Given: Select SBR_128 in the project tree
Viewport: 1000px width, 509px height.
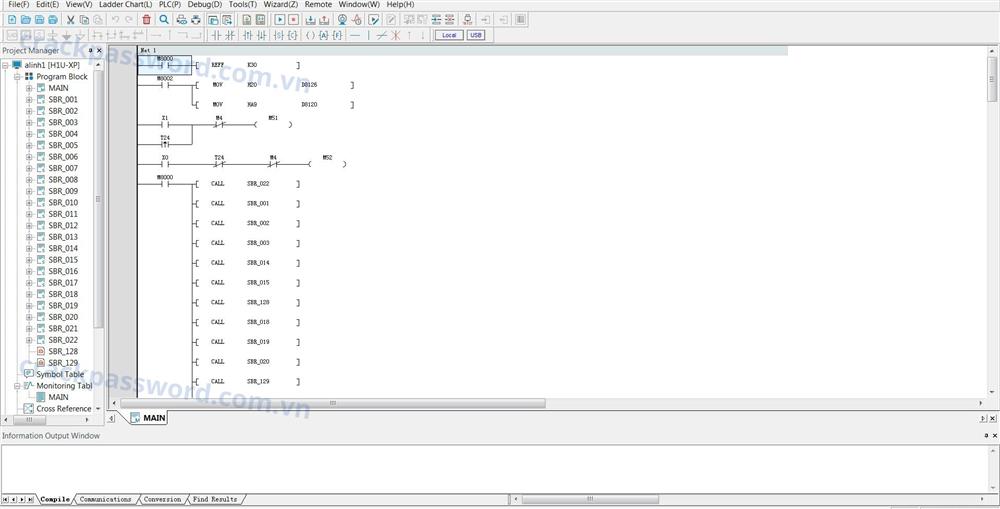Looking at the screenshot, I should (x=62, y=352).
